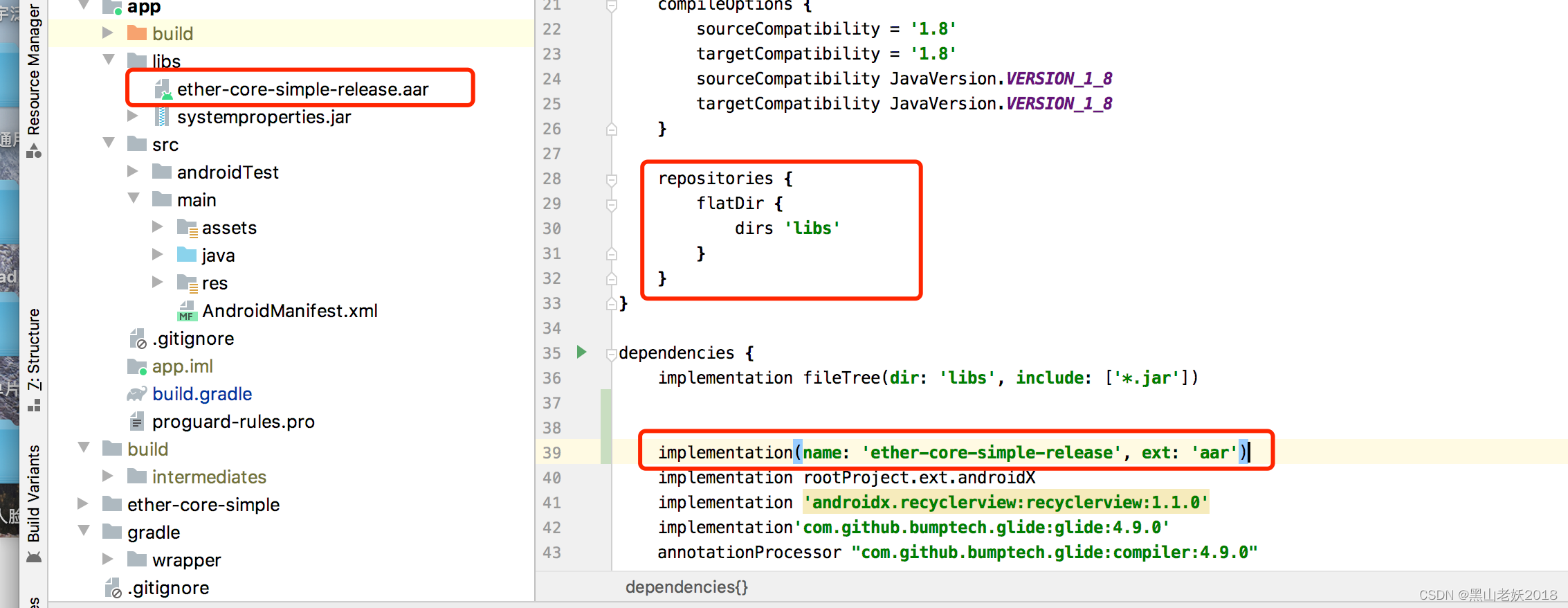Click the app.iml module icon
The image size is (1568, 608).
[x=137, y=366]
